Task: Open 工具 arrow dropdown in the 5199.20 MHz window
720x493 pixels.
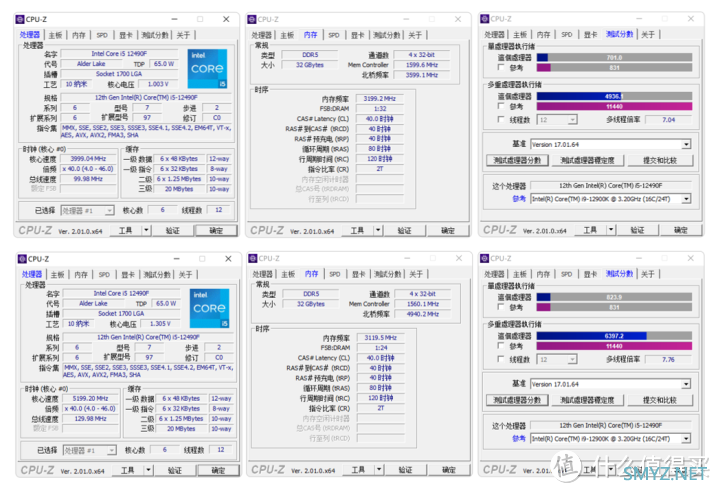Action: click(x=148, y=470)
